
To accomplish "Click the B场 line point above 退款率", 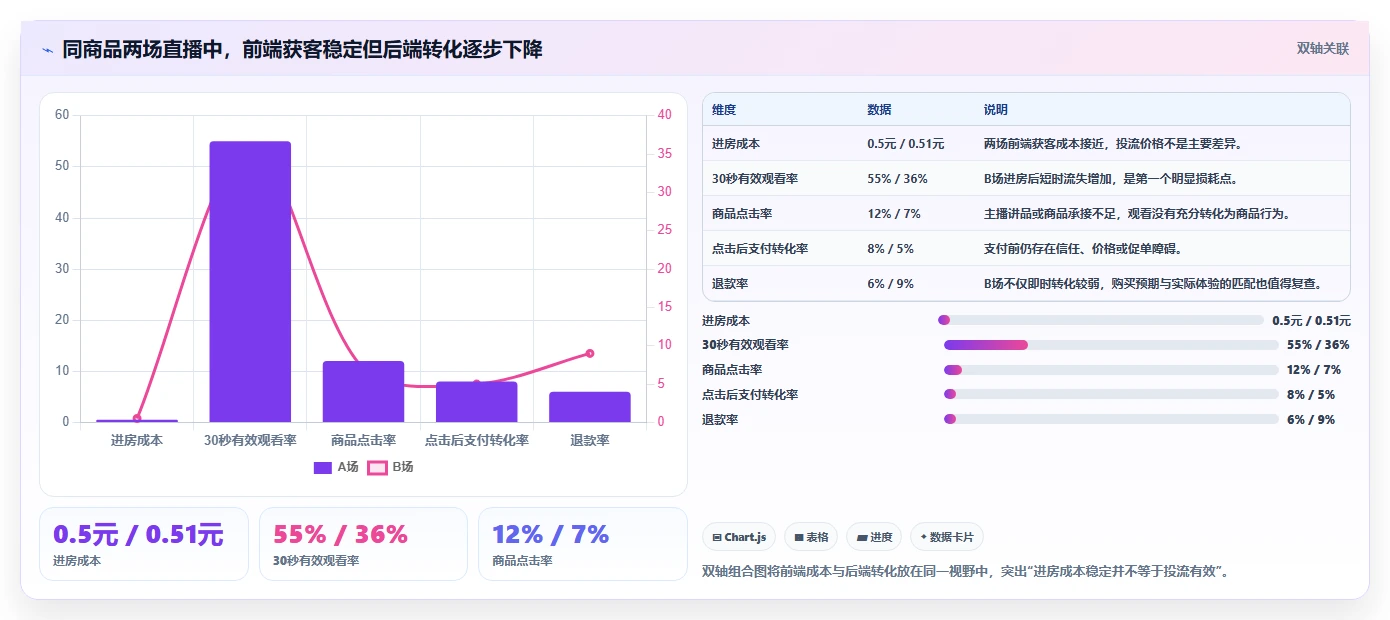I will point(590,353).
